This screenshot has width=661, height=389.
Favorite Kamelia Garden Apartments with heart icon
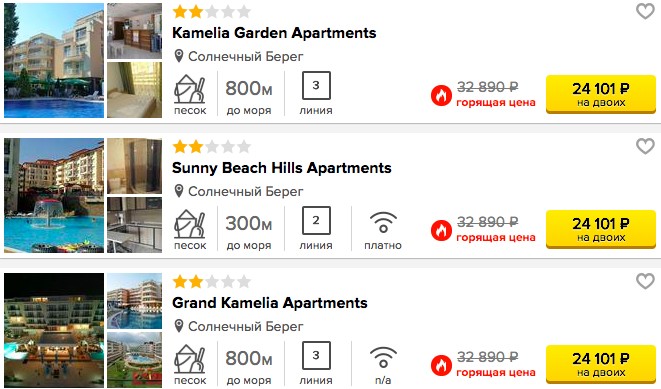(x=645, y=11)
